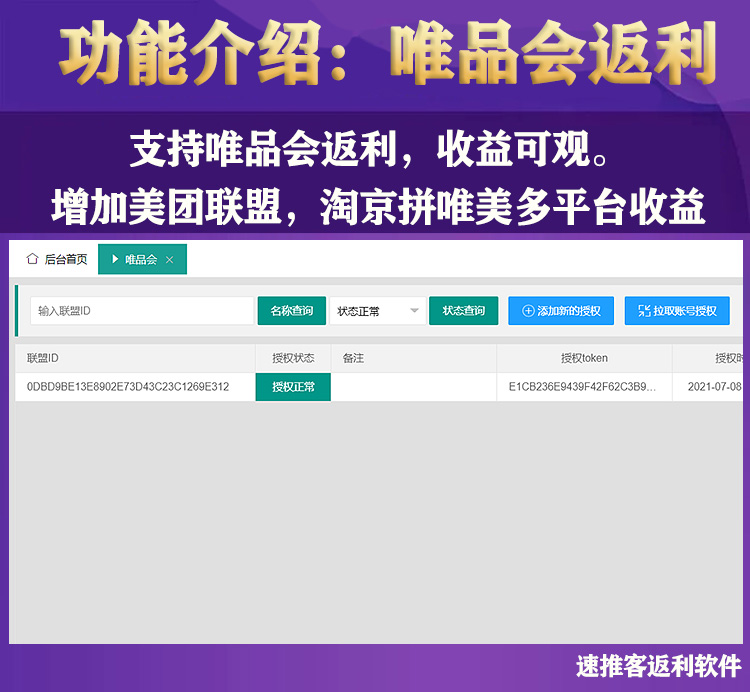750x692 pixels.
Task: Click the 授权token column header
Action: [x=585, y=358]
